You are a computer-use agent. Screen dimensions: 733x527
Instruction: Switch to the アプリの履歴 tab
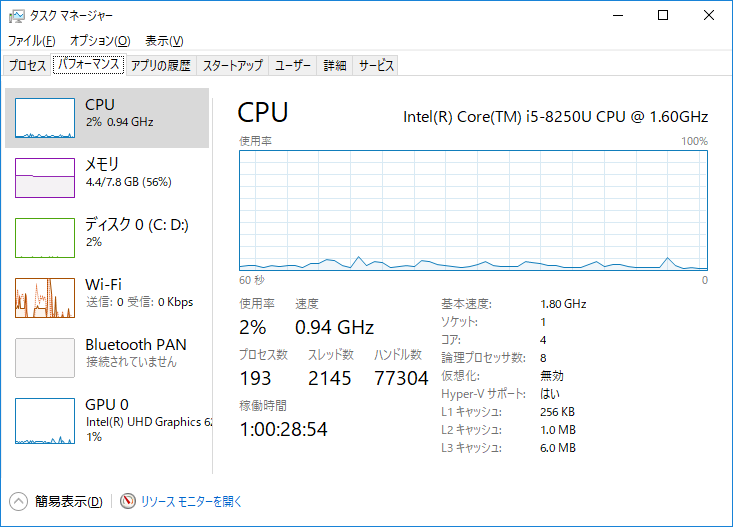[x=160, y=66]
